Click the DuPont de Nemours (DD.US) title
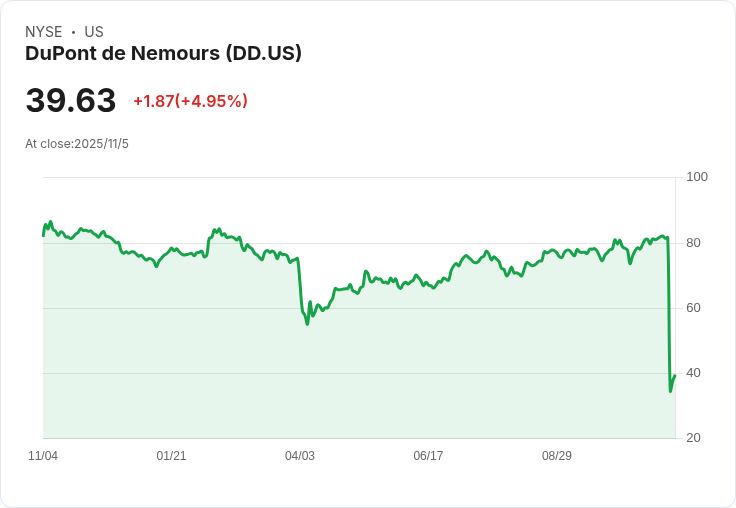Screen dimensions: 736x508 [163, 53]
